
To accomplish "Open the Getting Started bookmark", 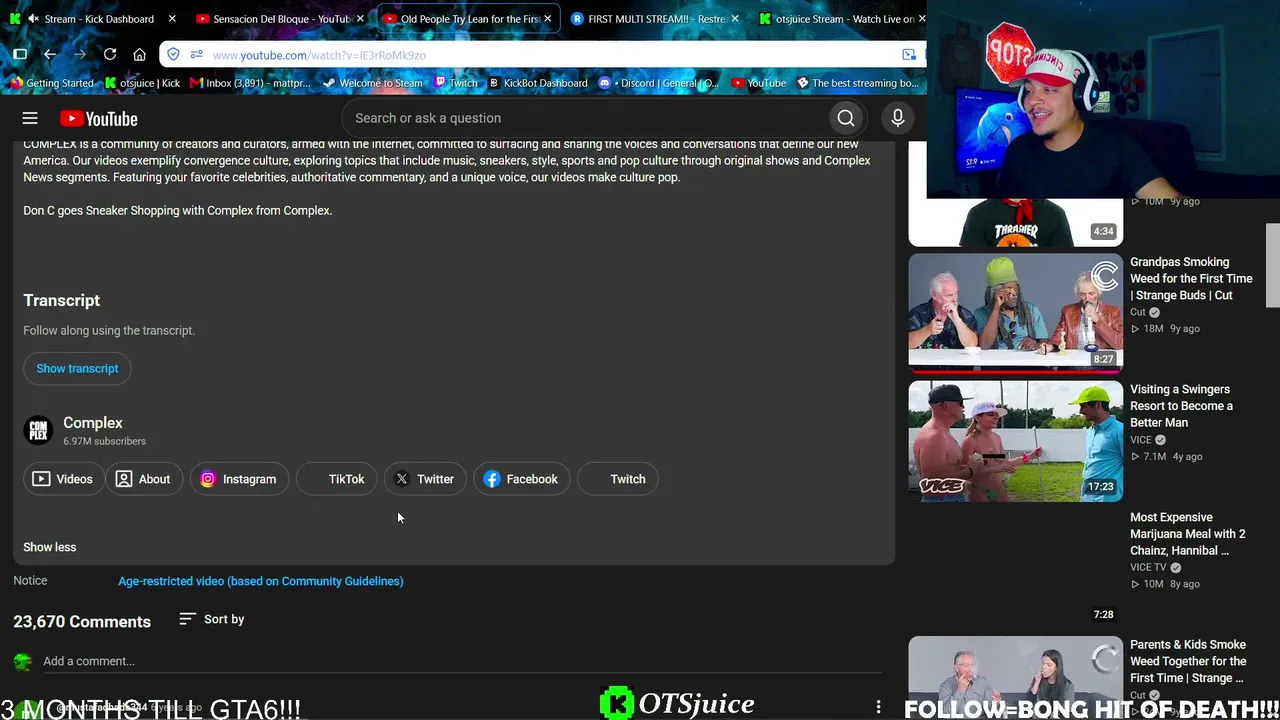I will pos(51,83).
